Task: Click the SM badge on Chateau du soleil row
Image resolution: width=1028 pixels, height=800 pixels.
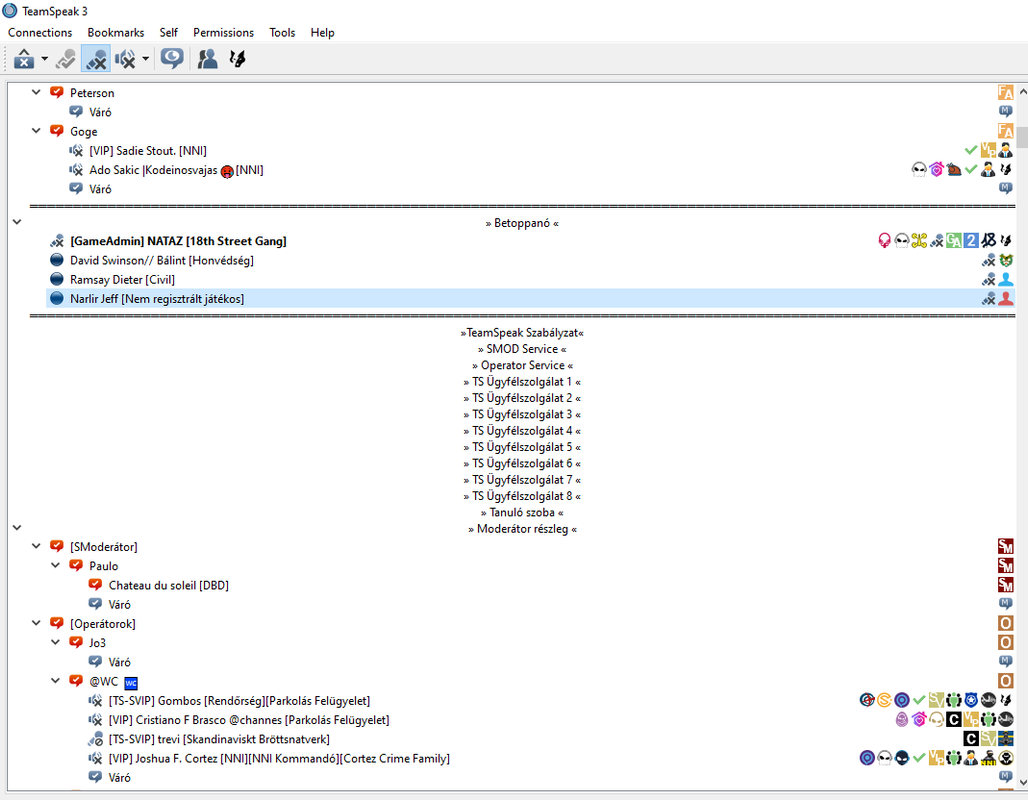Action: click(1005, 585)
